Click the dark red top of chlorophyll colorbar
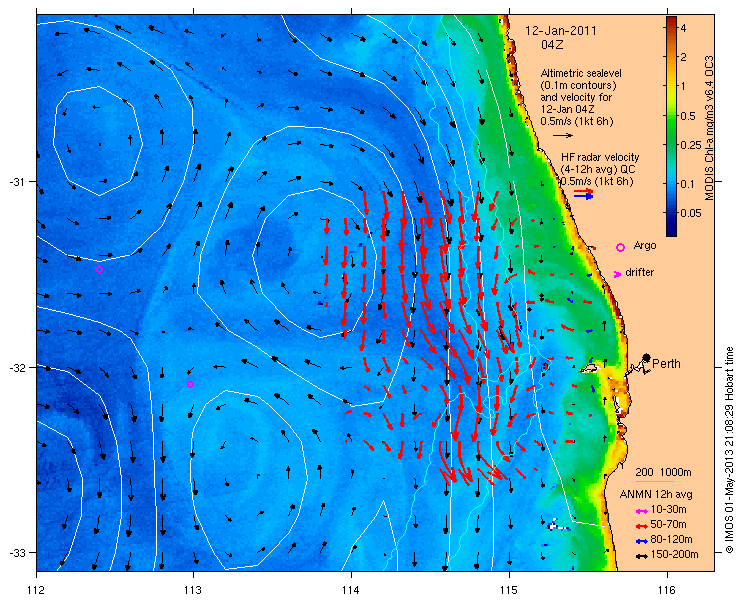 [x=671, y=21]
